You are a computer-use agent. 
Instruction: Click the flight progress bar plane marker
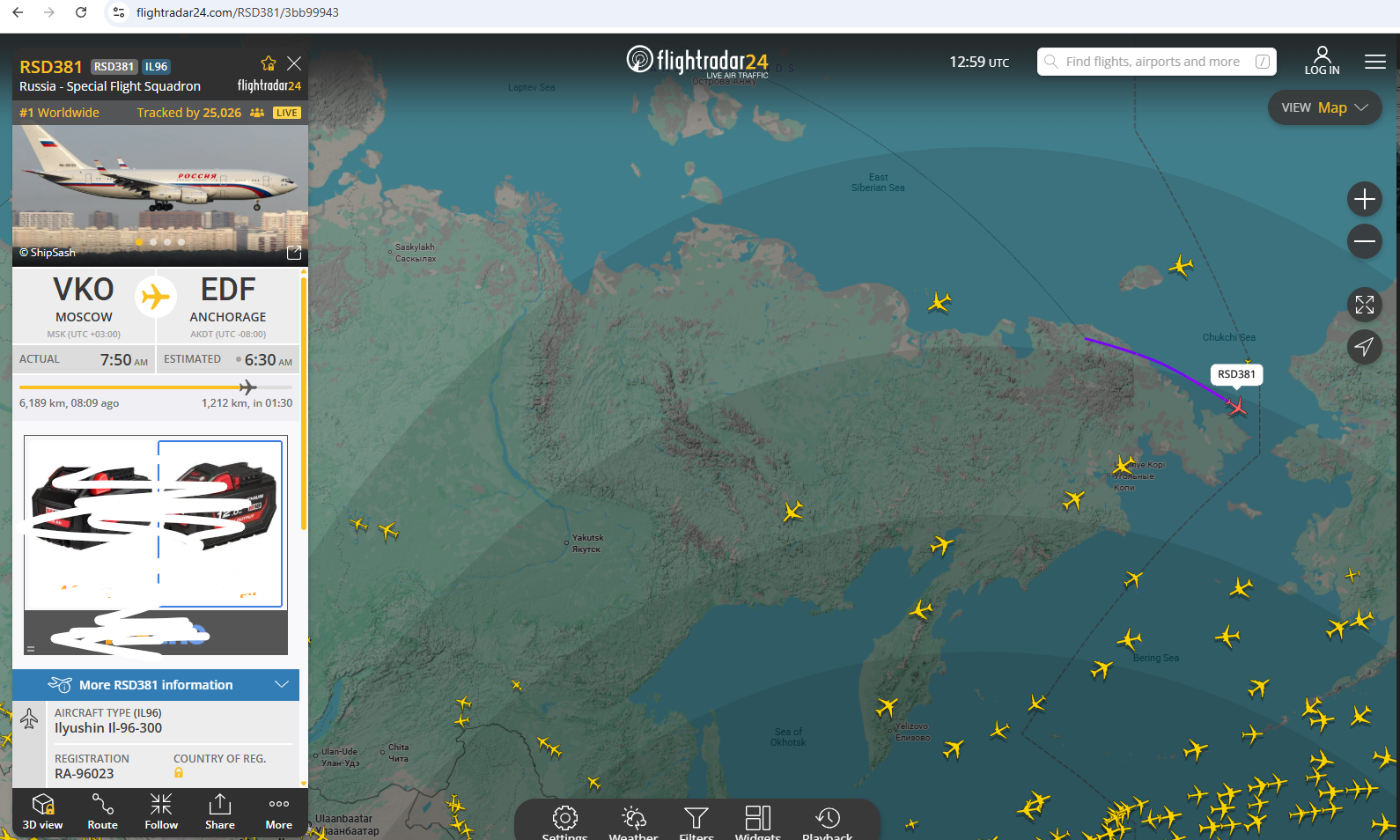(x=248, y=387)
